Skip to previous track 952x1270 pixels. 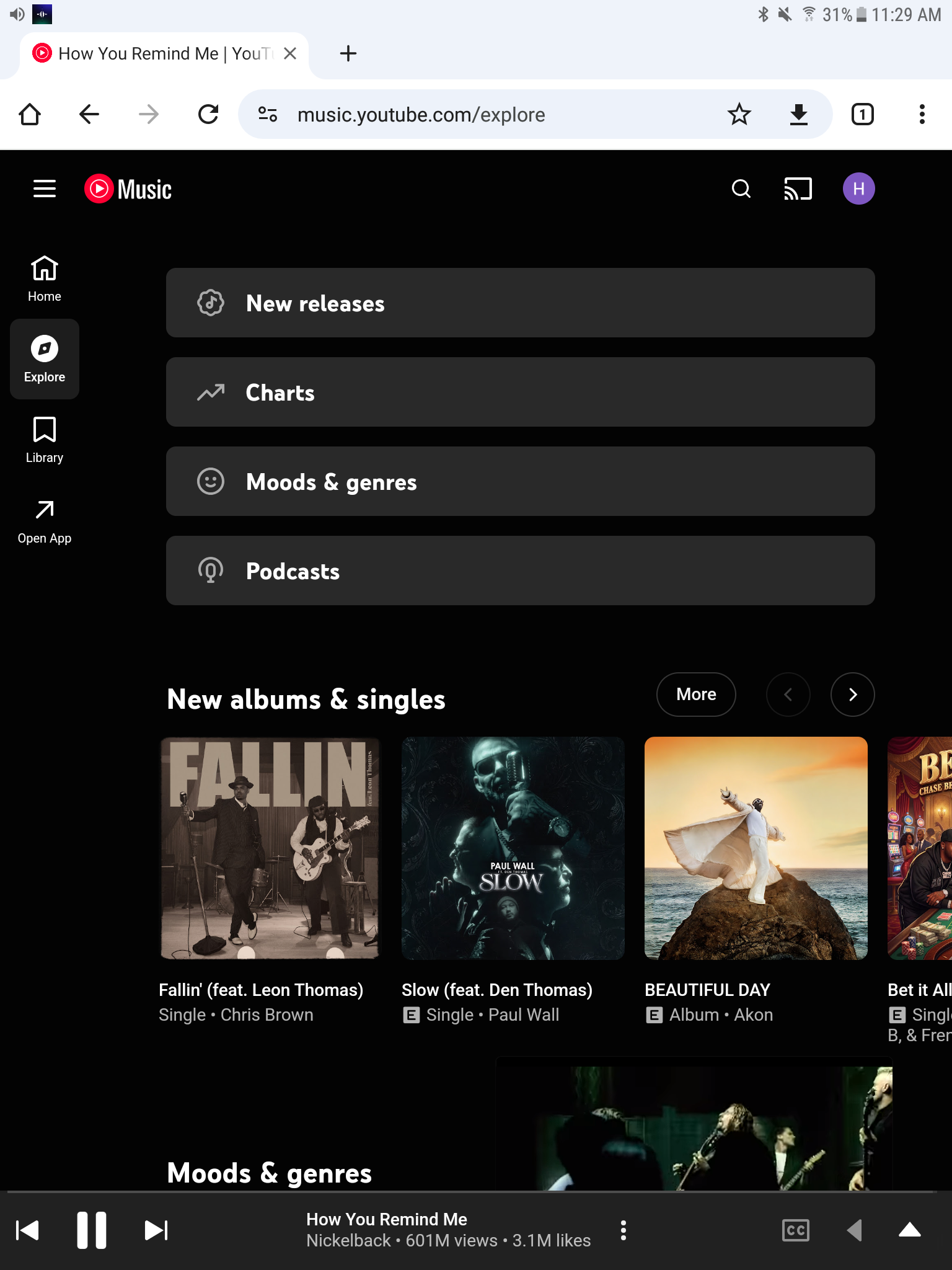point(27,1230)
